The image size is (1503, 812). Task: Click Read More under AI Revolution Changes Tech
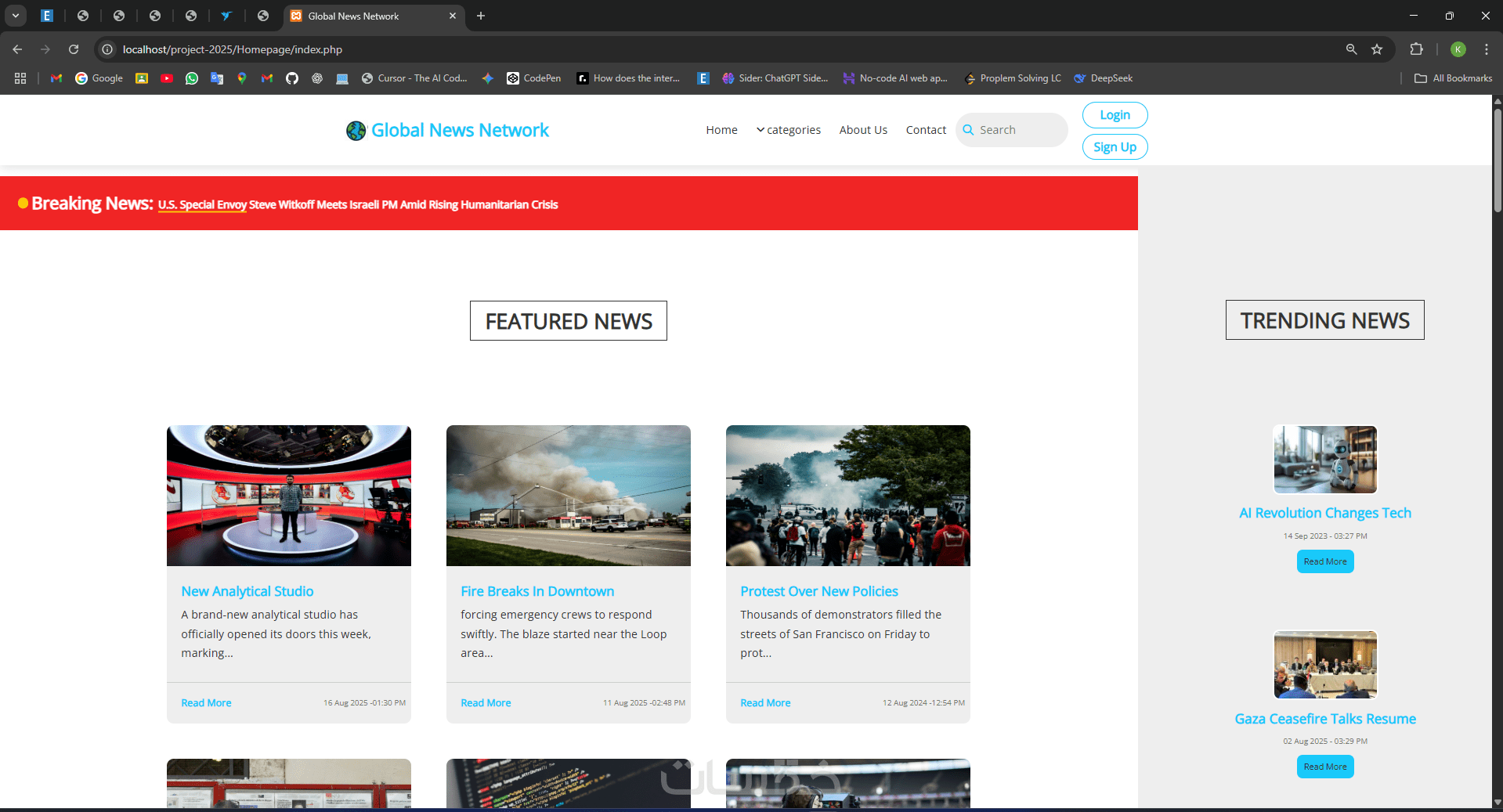click(1325, 561)
